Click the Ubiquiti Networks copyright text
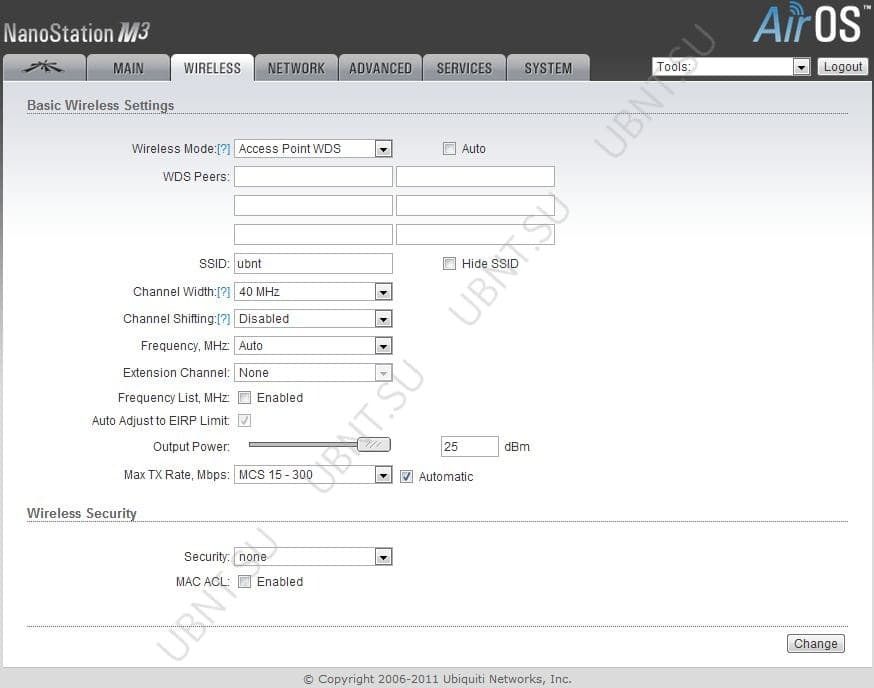The width and height of the screenshot is (874, 688). coord(438,679)
